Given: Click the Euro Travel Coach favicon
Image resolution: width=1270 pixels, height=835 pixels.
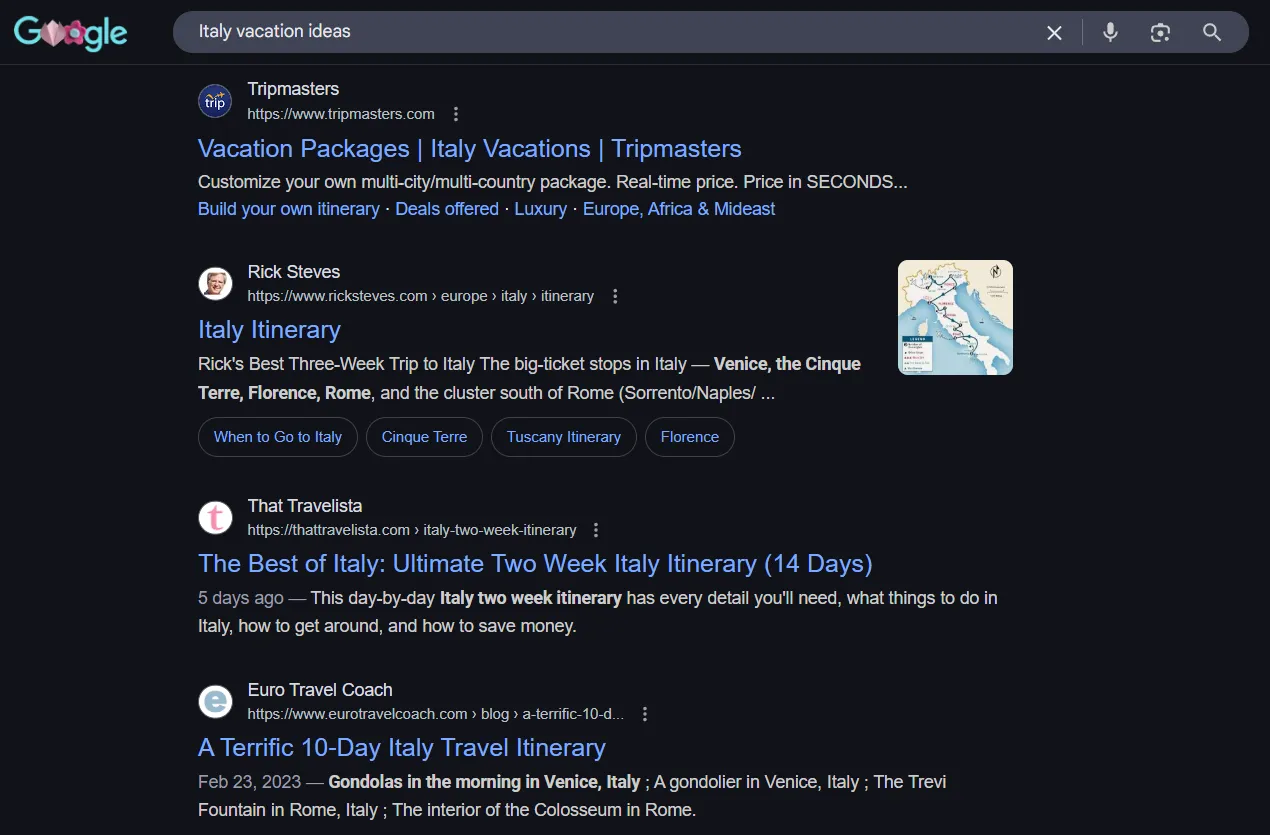Looking at the screenshot, I should [215, 702].
